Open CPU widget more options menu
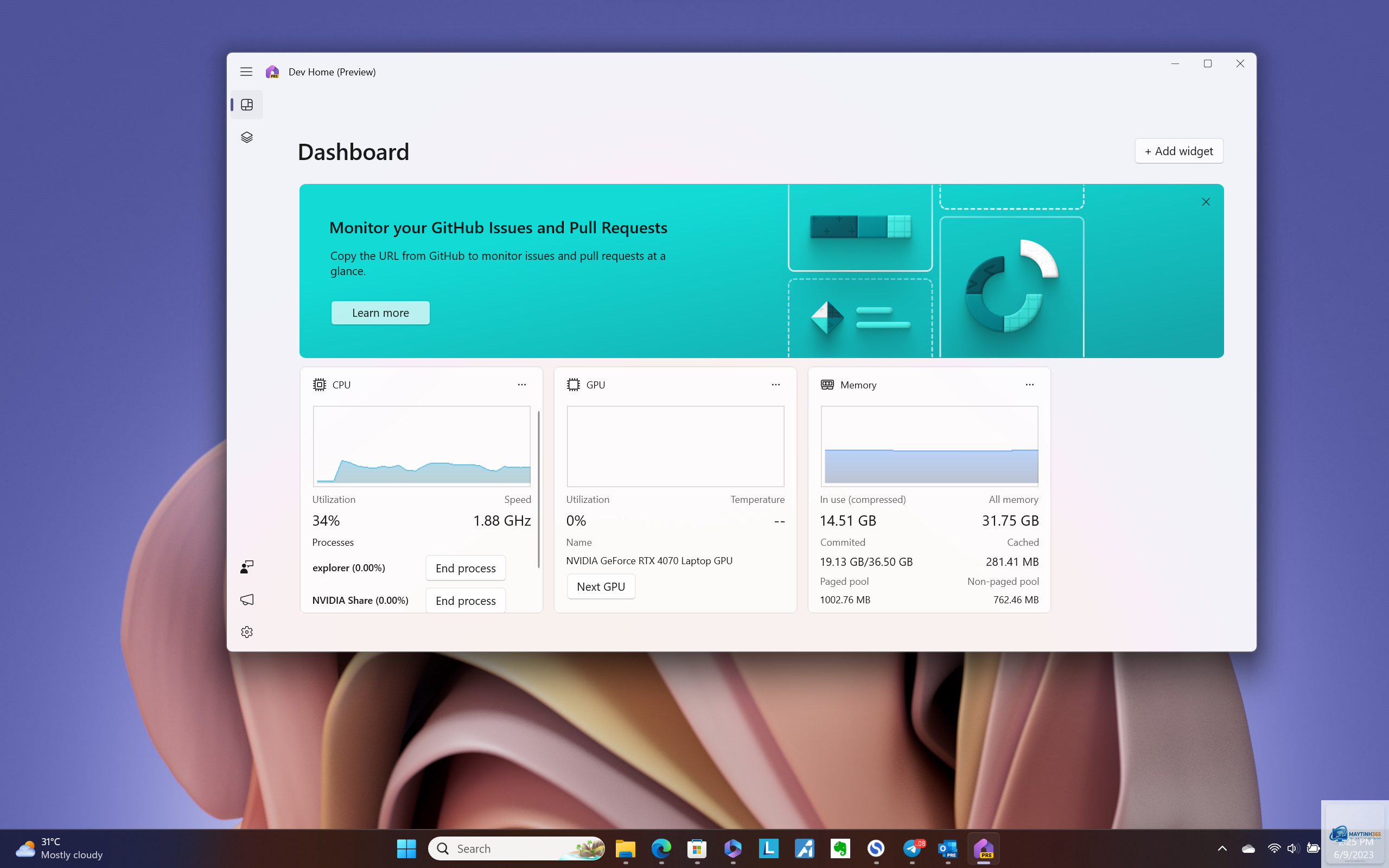The height and width of the screenshot is (868, 1389). pyautogui.click(x=522, y=385)
